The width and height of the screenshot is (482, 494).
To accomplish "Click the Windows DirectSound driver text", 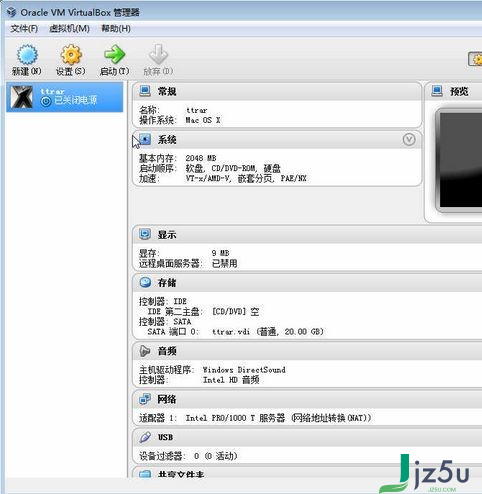I will pos(244,370).
